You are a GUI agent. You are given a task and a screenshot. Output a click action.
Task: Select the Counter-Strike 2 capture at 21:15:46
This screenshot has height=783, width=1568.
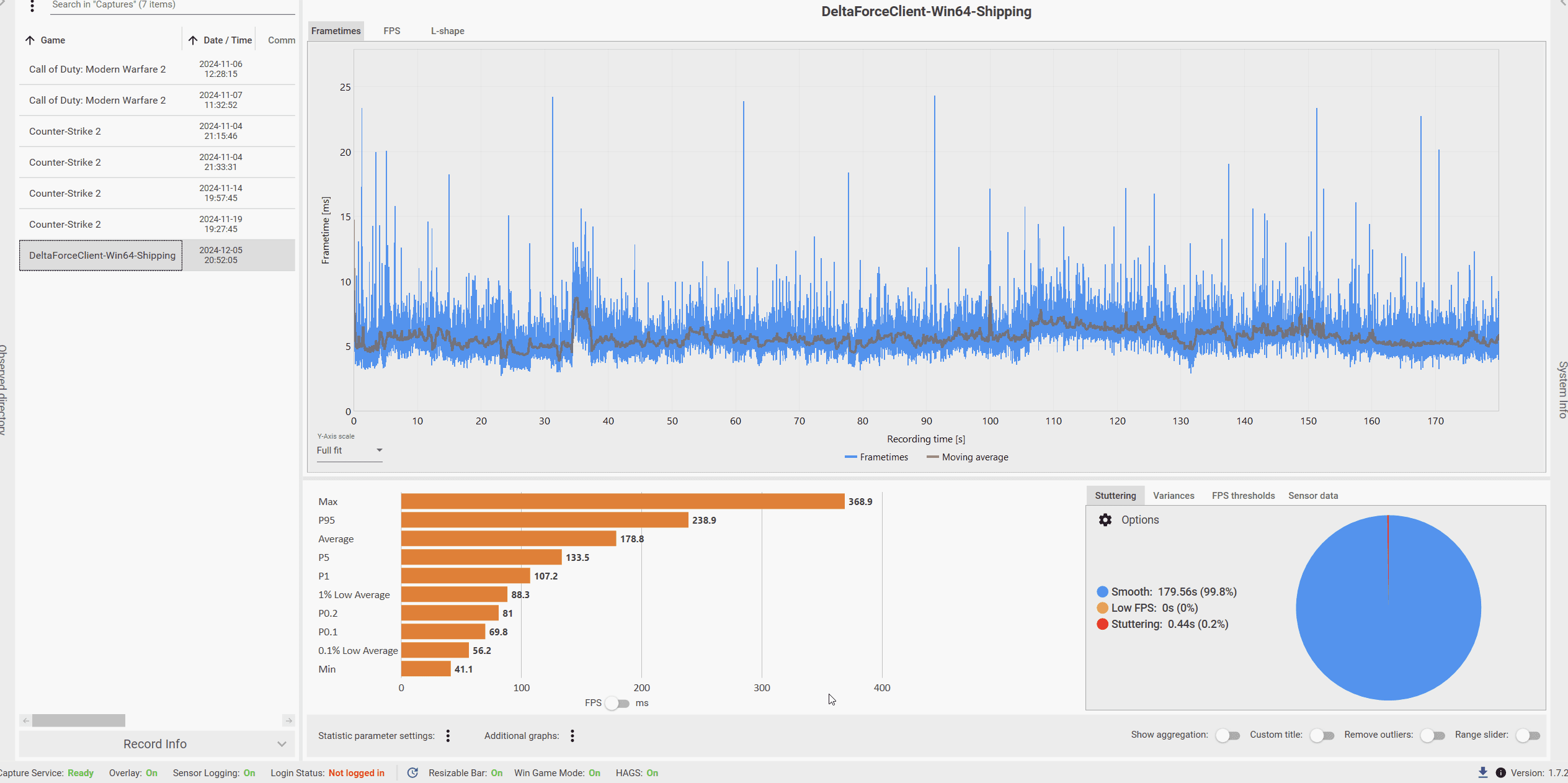157,131
